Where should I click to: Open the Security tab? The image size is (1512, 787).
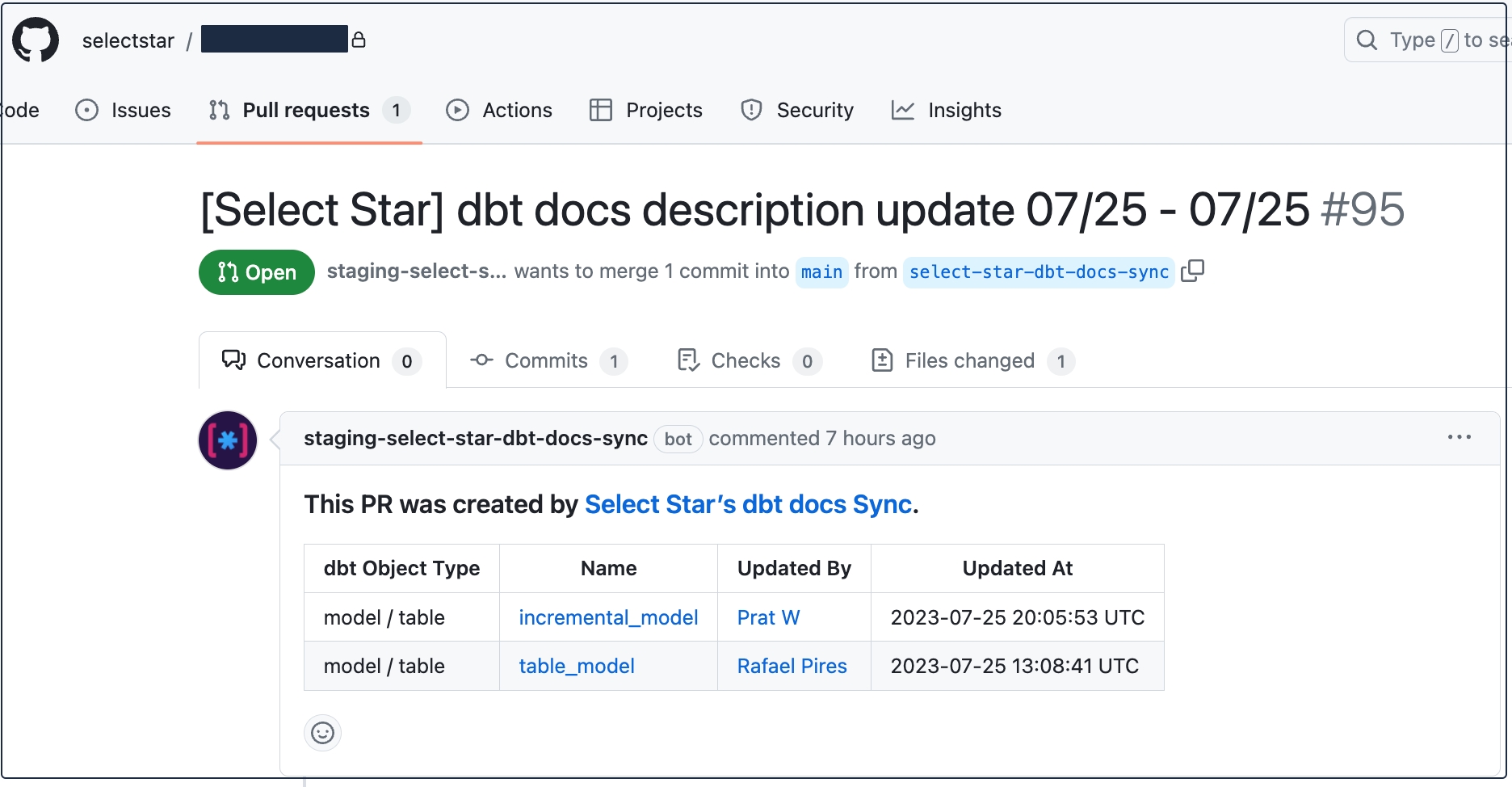point(797,110)
